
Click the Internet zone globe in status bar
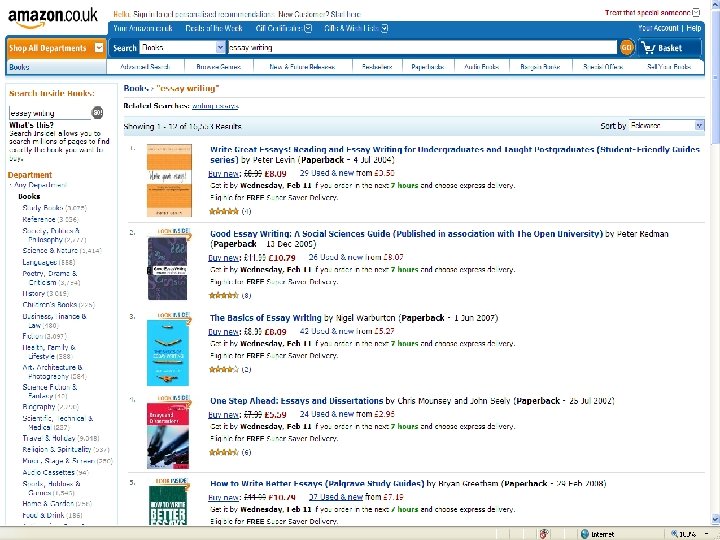tap(585, 534)
